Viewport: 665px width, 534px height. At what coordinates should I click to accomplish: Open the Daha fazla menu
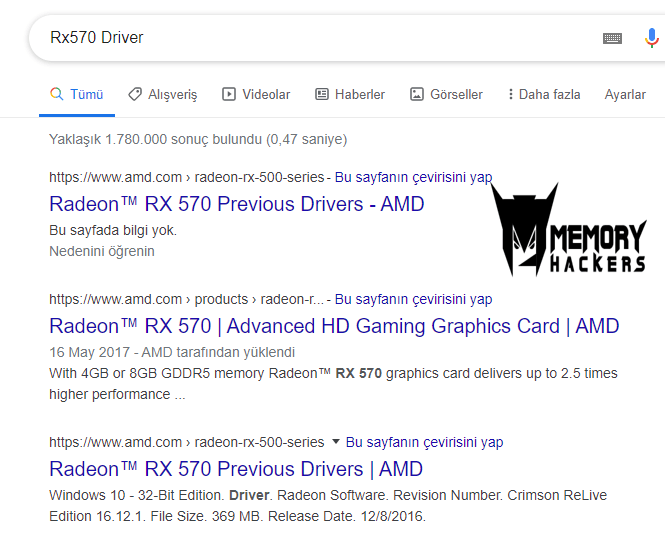[x=544, y=94]
